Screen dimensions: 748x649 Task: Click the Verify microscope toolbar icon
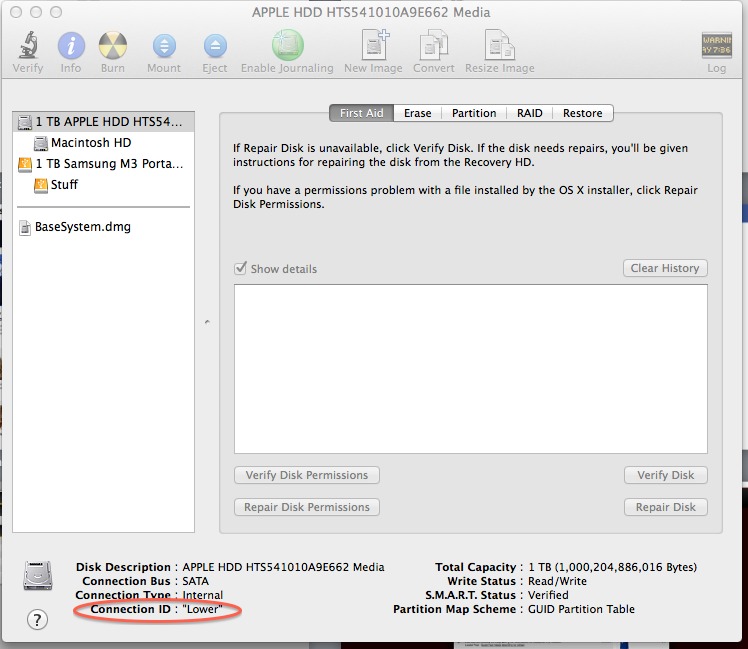[28, 45]
